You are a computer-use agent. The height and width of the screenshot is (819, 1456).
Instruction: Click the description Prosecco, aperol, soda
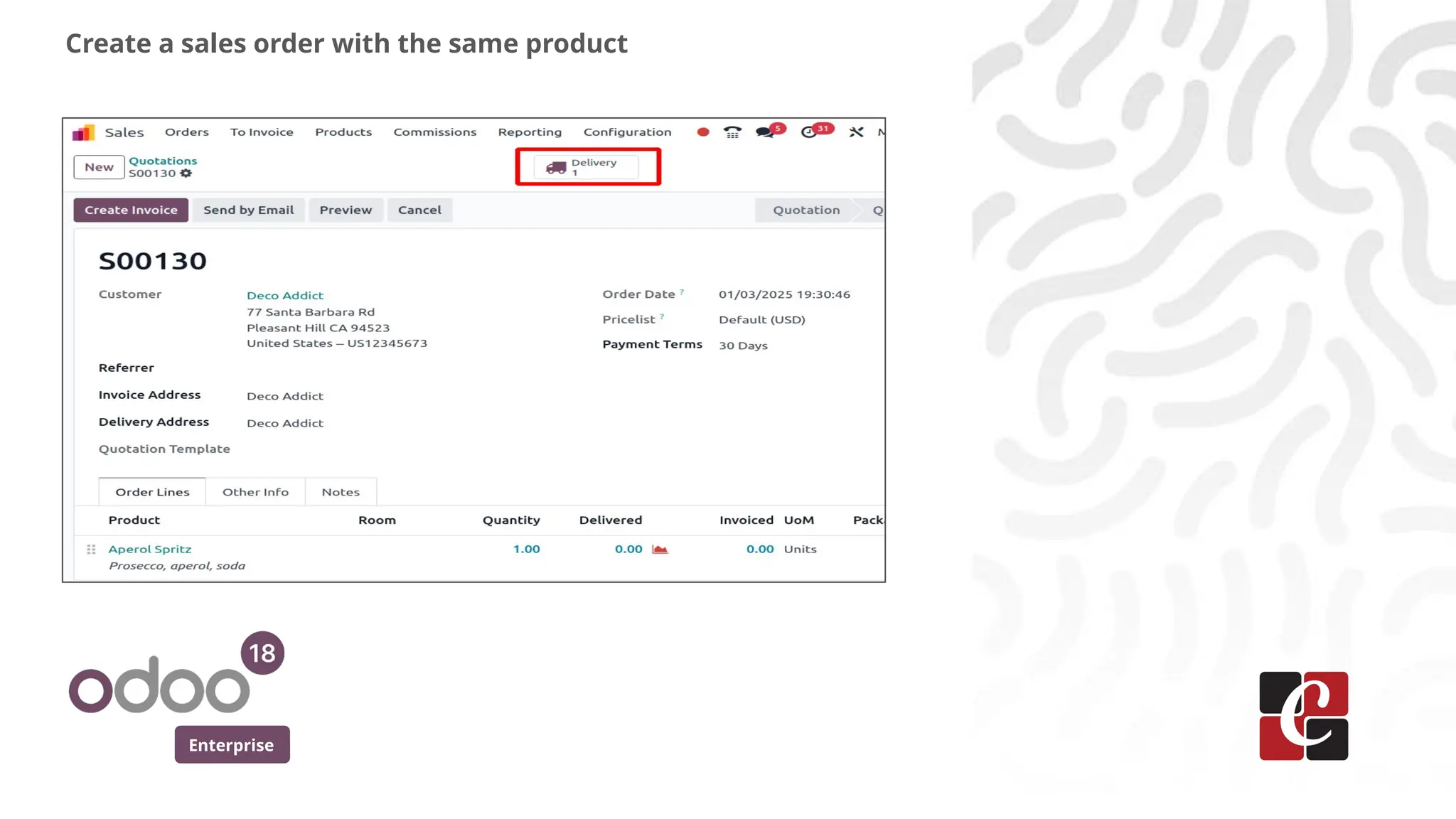pyautogui.click(x=177, y=566)
